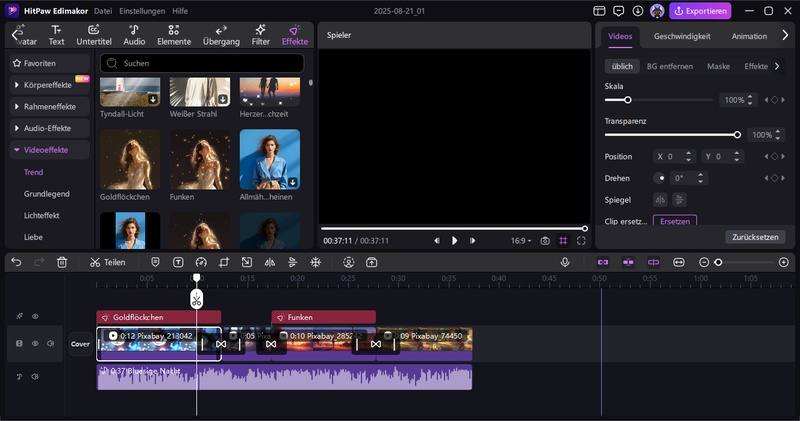Viewport: 800px width, 421px height.
Task: Select the Goldflöckchen effect thumbnail
Action: (x=130, y=160)
